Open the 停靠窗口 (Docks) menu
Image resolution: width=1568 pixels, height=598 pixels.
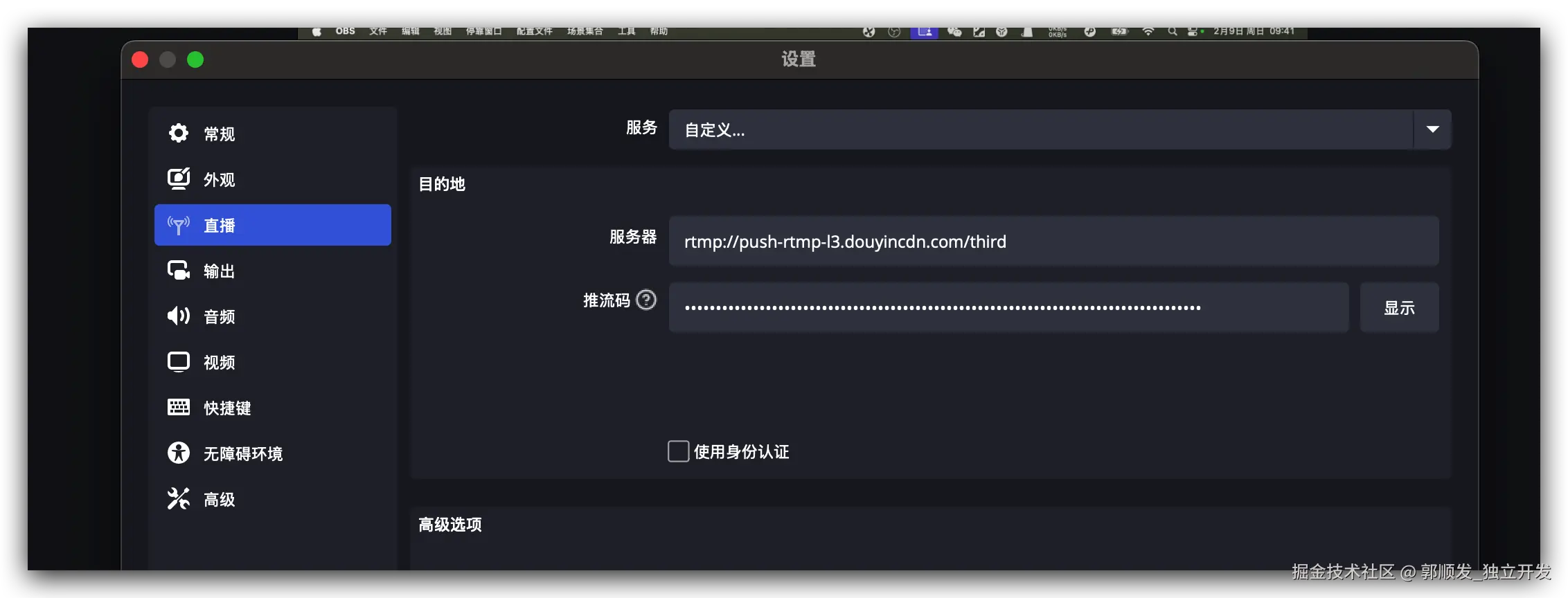(483, 32)
